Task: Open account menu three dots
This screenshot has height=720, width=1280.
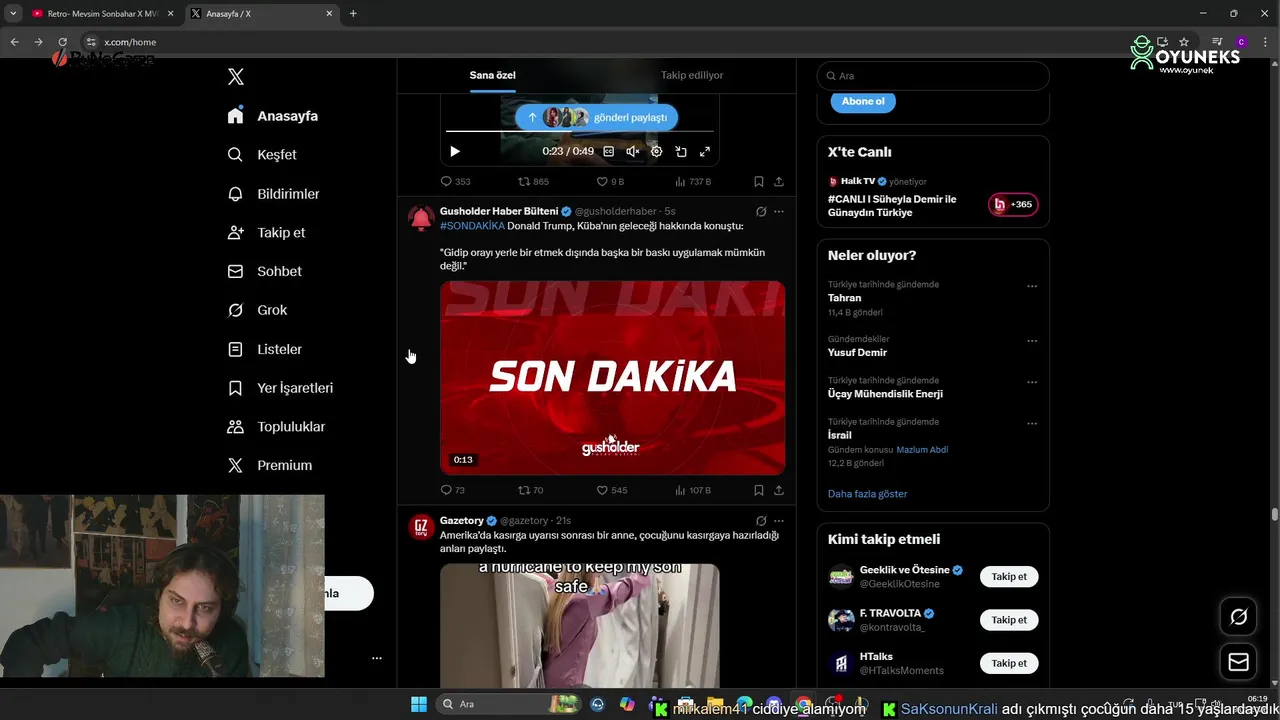Action: [x=377, y=658]
